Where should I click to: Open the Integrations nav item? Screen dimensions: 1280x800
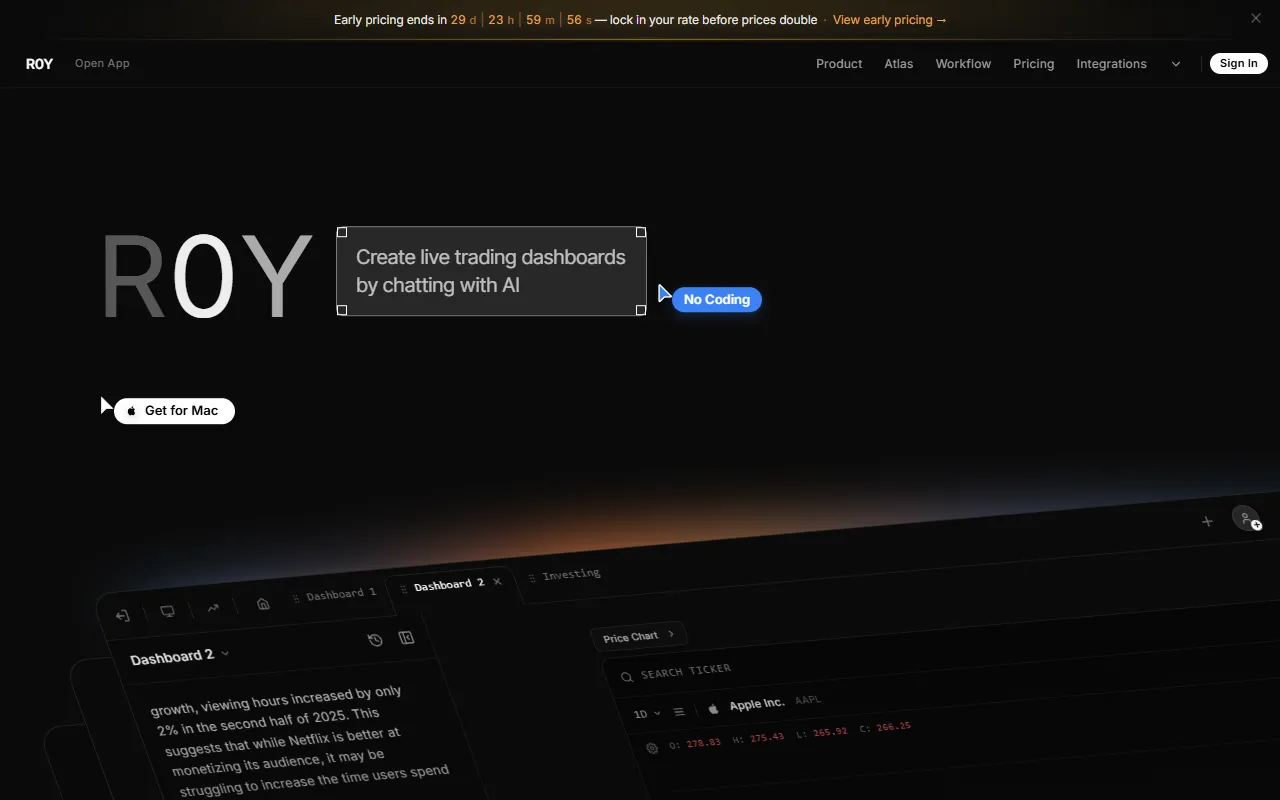click(1111, 64)
